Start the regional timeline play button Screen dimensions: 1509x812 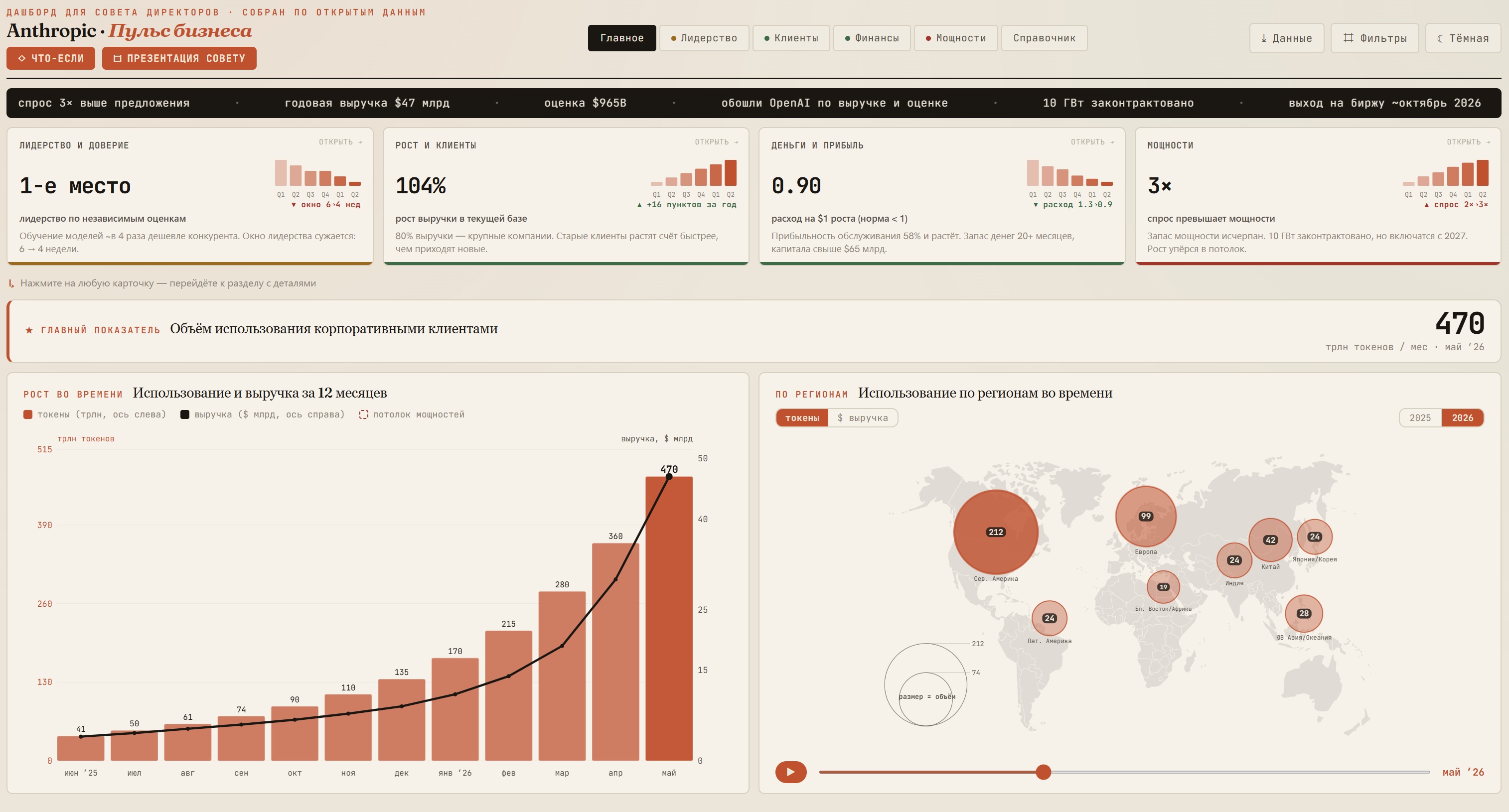[x=790, y=772]
